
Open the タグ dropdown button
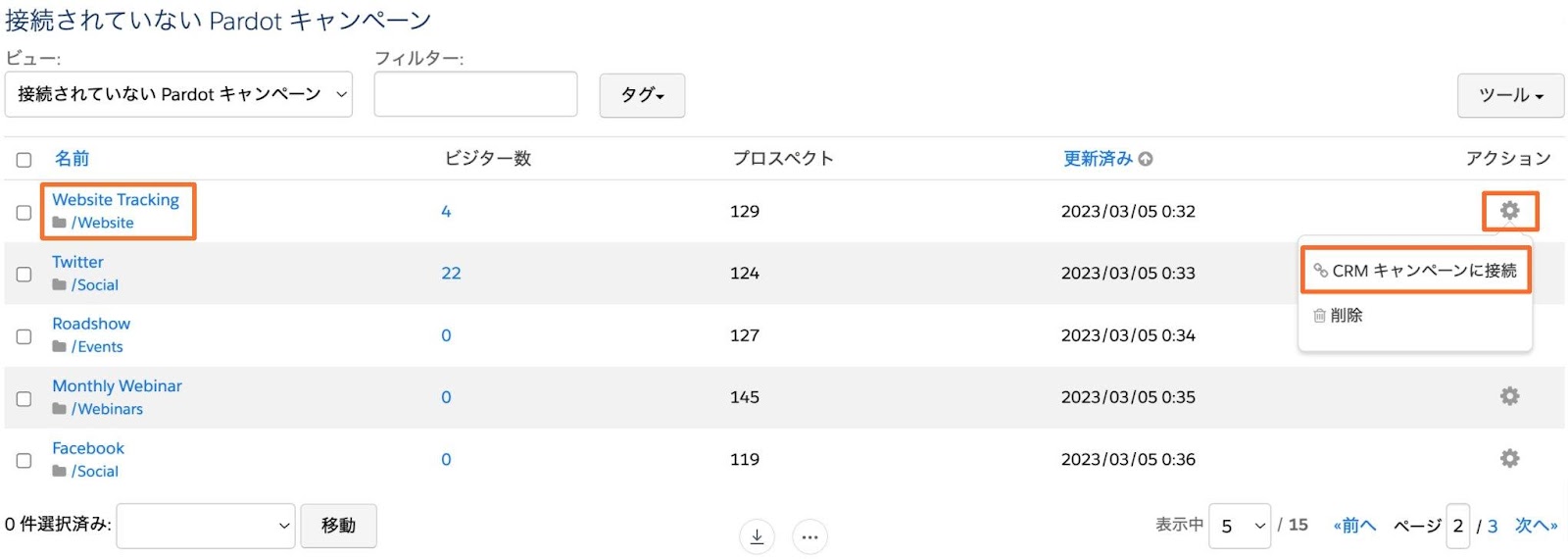pyautogui.click(x=642, y=95)
